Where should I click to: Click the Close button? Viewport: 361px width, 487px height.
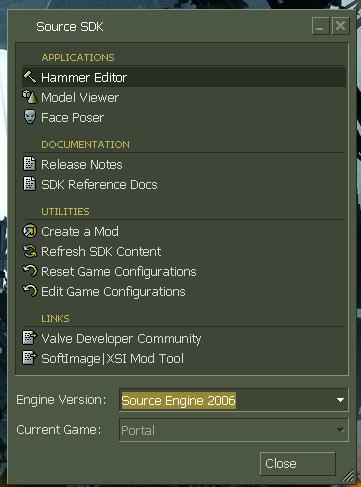[297, 463]
